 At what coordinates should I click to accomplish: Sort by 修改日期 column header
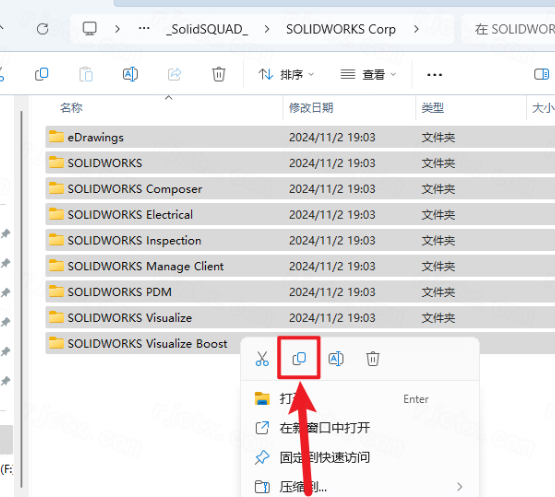(311, 108)
